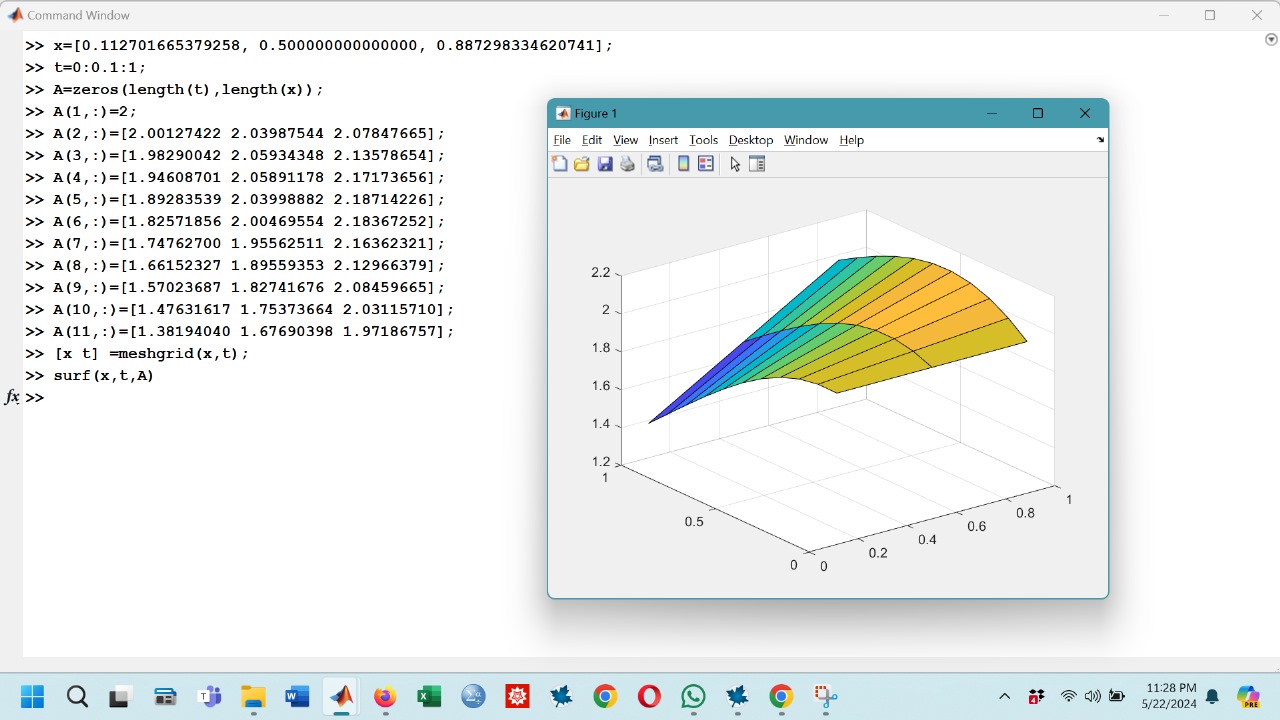Open WhatsApp from taskbar
1280x720 pixels.
693,696
